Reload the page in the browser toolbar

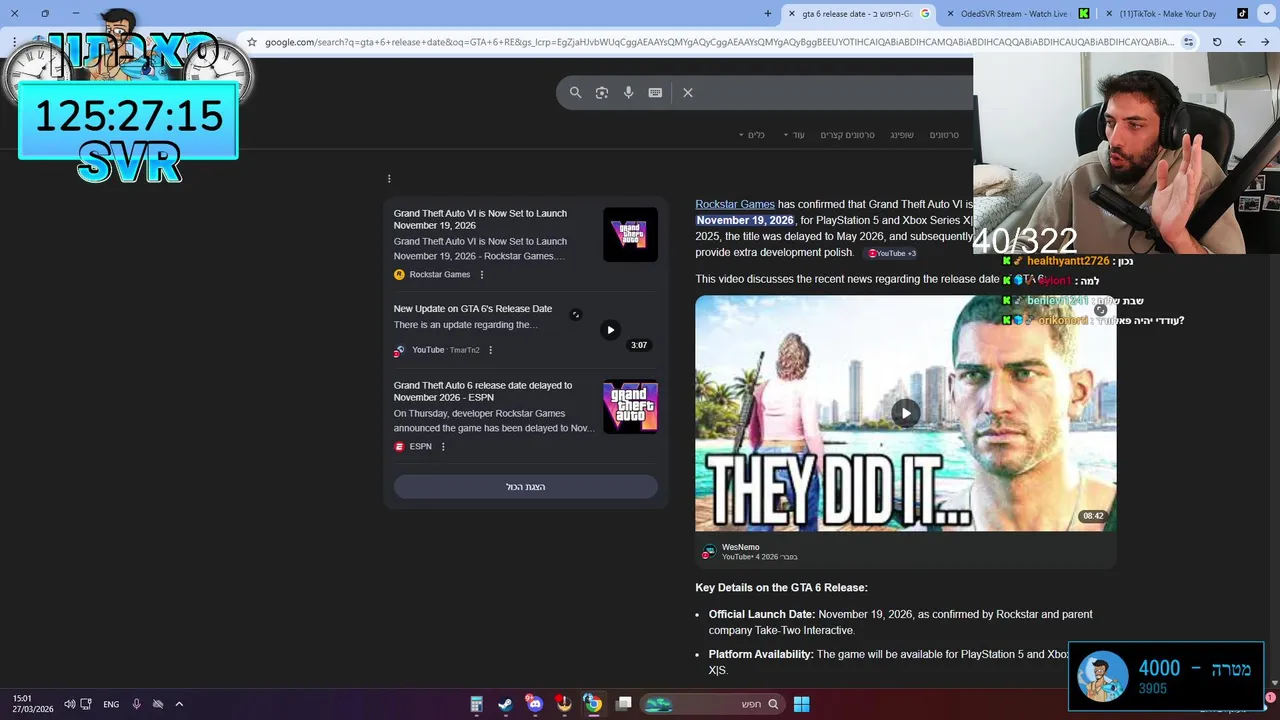pyautogui.click(x=1217, y=42)
